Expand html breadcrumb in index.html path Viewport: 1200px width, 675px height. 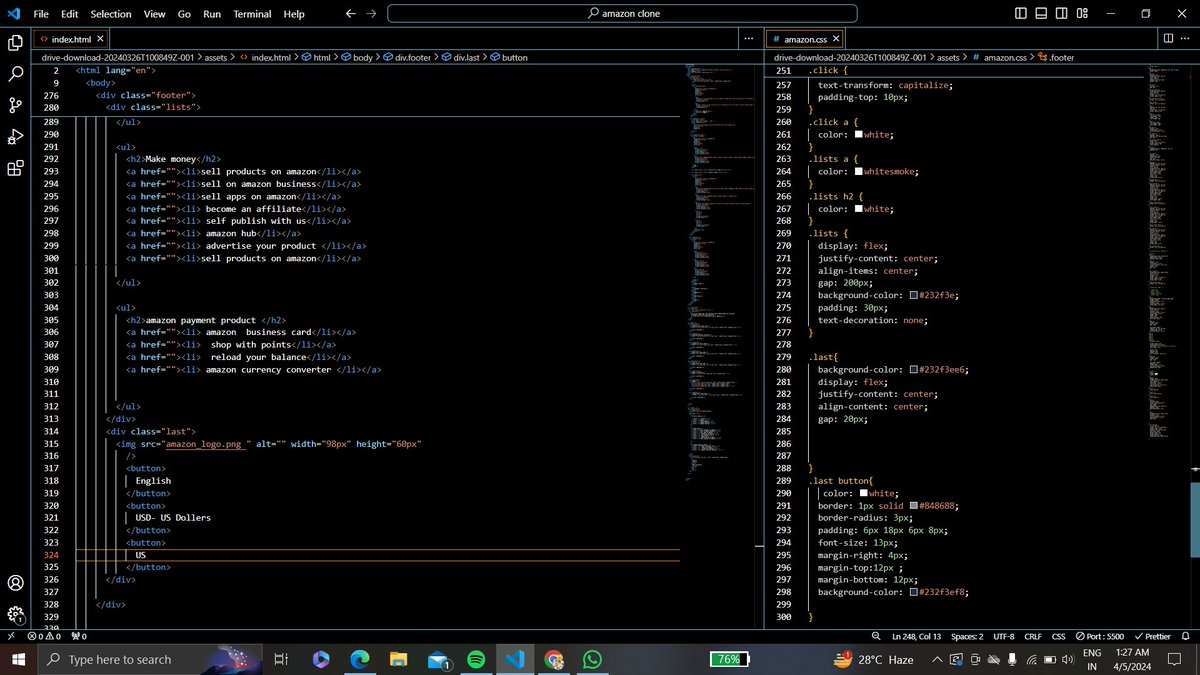click(315, 57)
